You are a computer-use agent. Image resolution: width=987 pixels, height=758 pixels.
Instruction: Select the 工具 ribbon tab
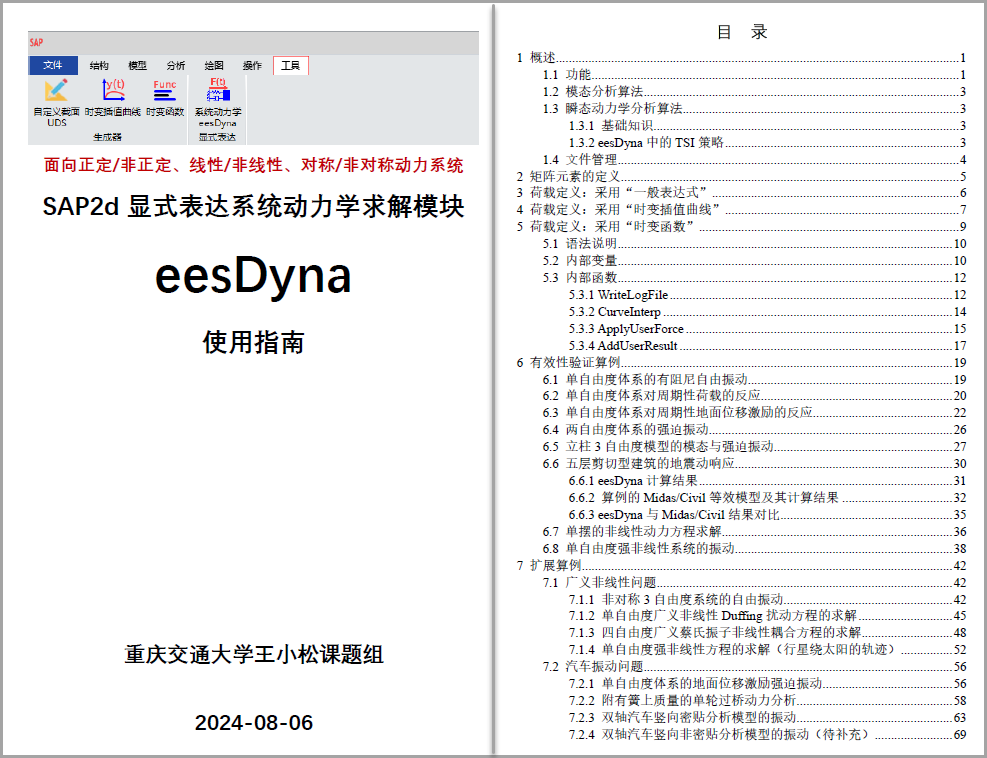(x=291, y=65)
